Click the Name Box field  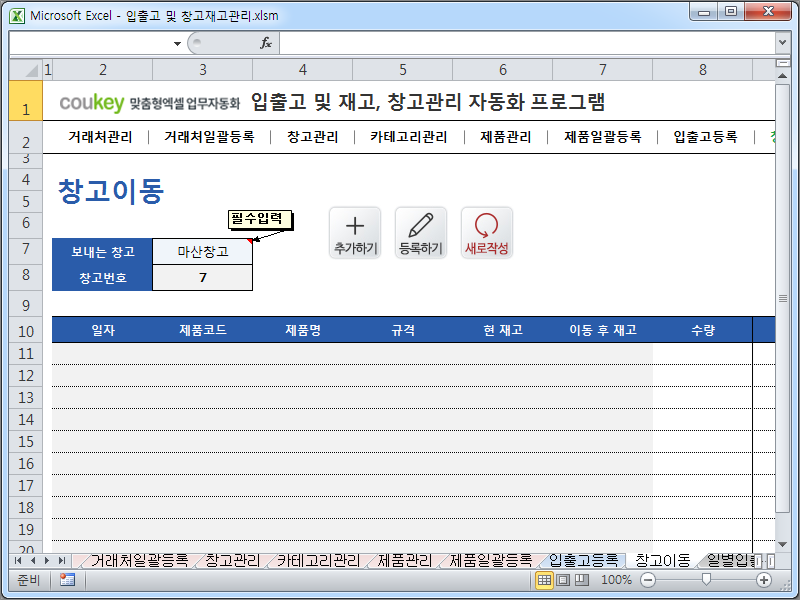pos(91,43)
